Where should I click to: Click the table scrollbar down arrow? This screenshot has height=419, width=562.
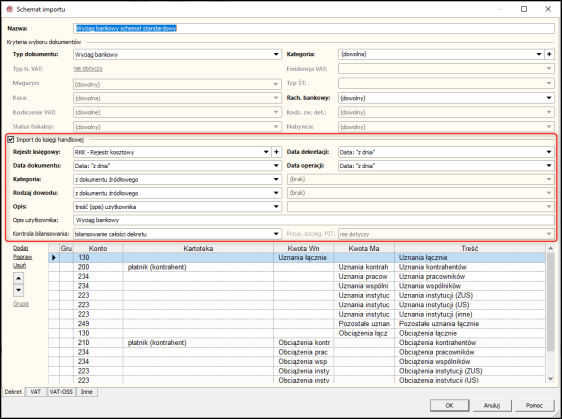pos(550,378)
